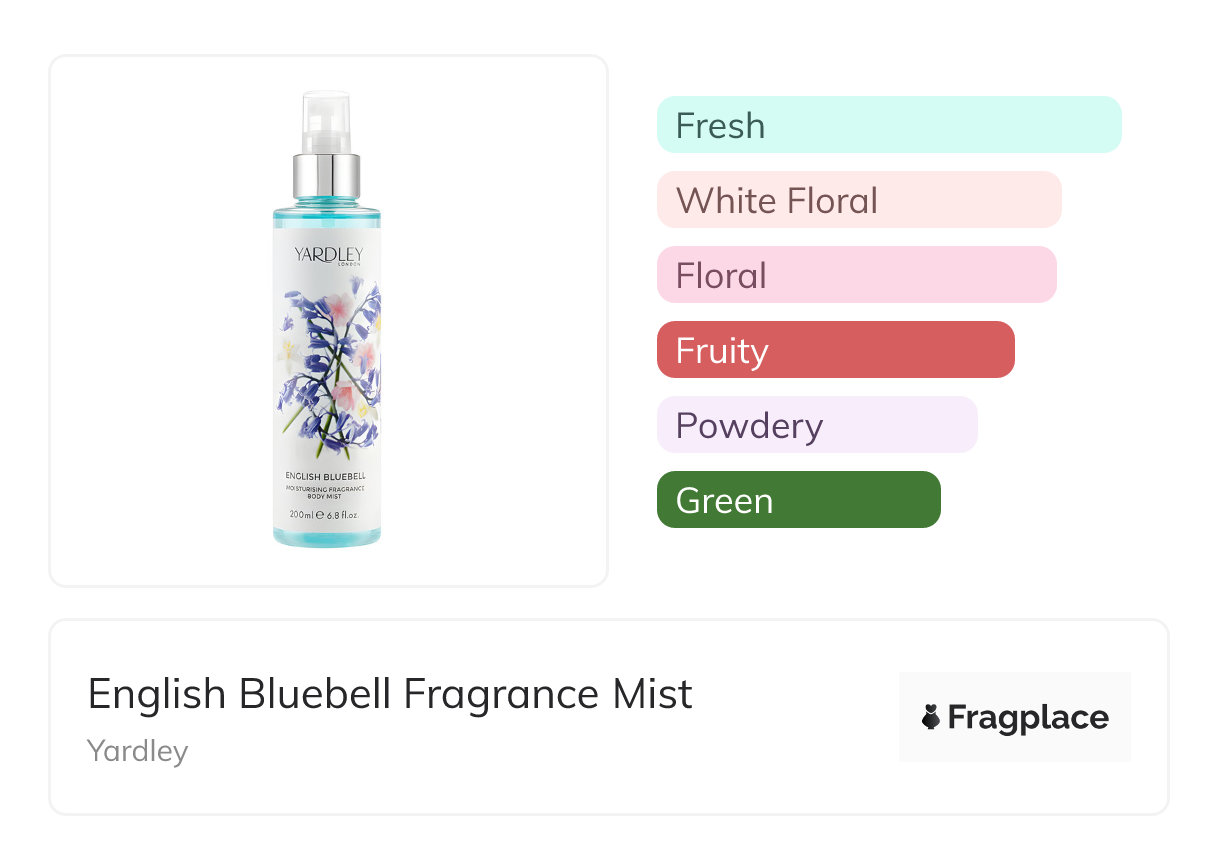1218x864 pixels.
Task: Click the 200ml 6.8 fl.oz text on the bottle
Action: [x=323, y=515]
